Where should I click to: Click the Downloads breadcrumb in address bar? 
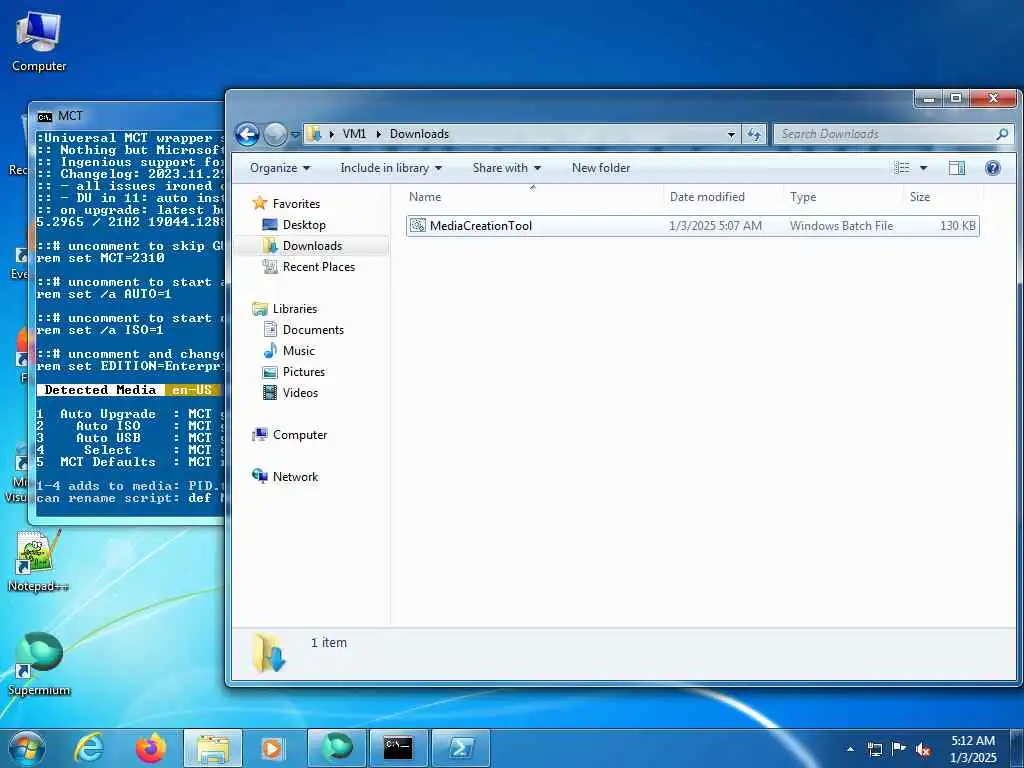[x=419, y=134]
